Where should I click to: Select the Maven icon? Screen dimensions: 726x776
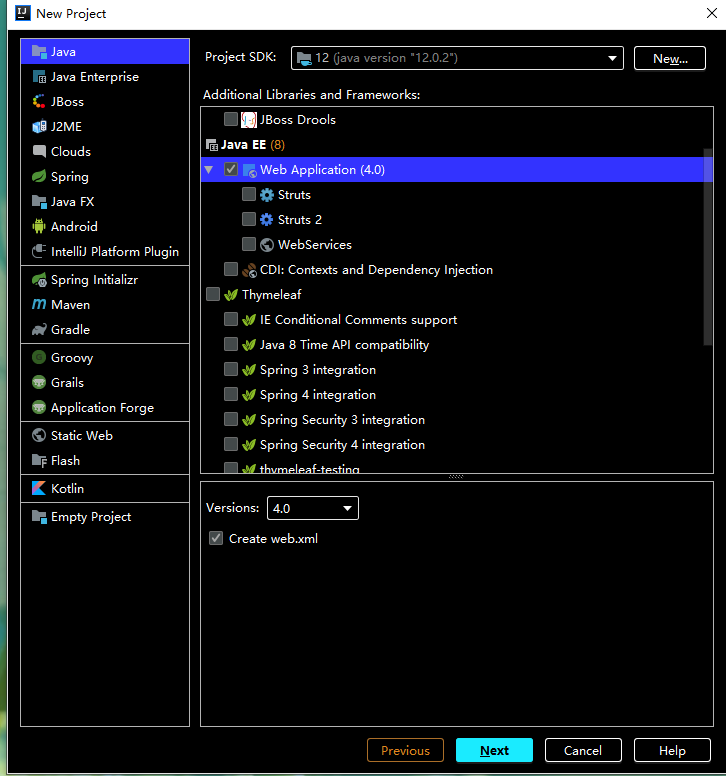click(x=39, y=304)
